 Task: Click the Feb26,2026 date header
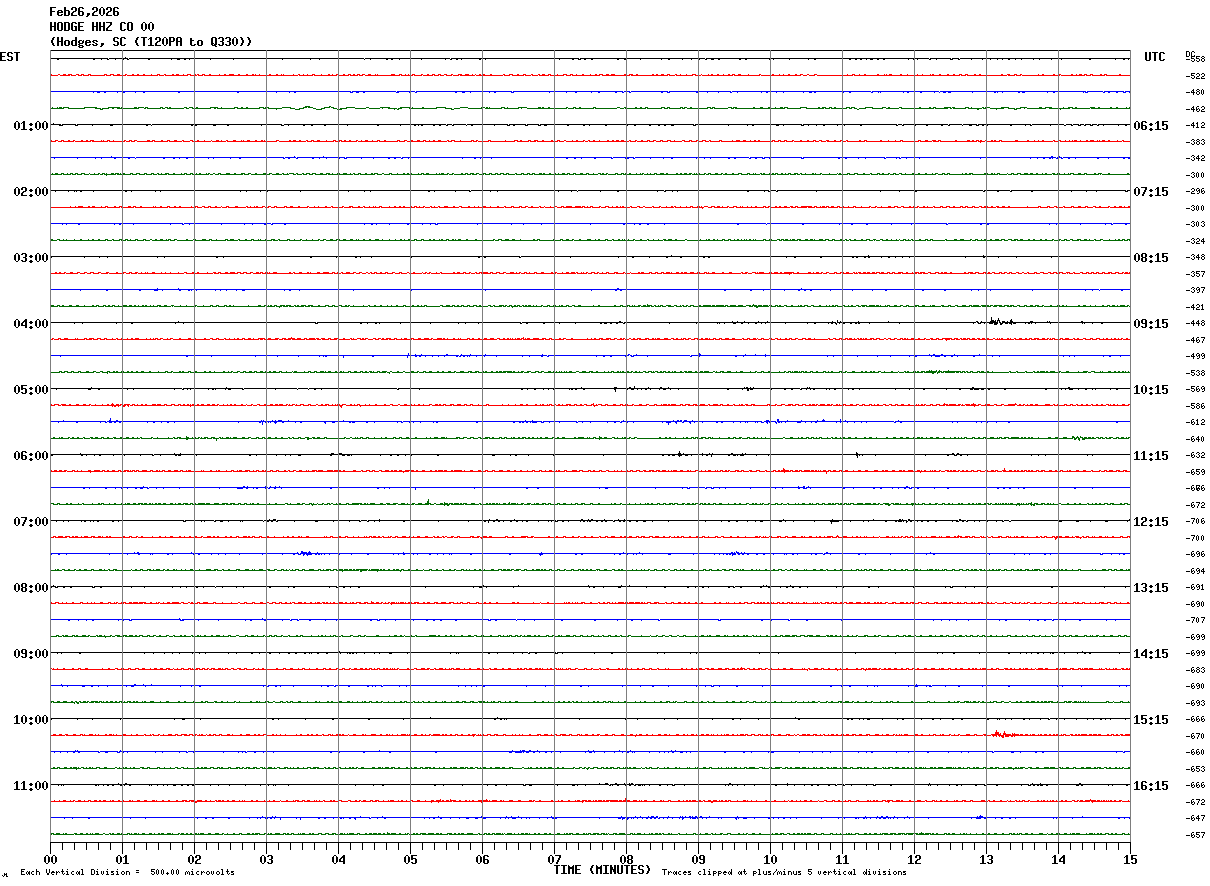[x=84, y=12]
